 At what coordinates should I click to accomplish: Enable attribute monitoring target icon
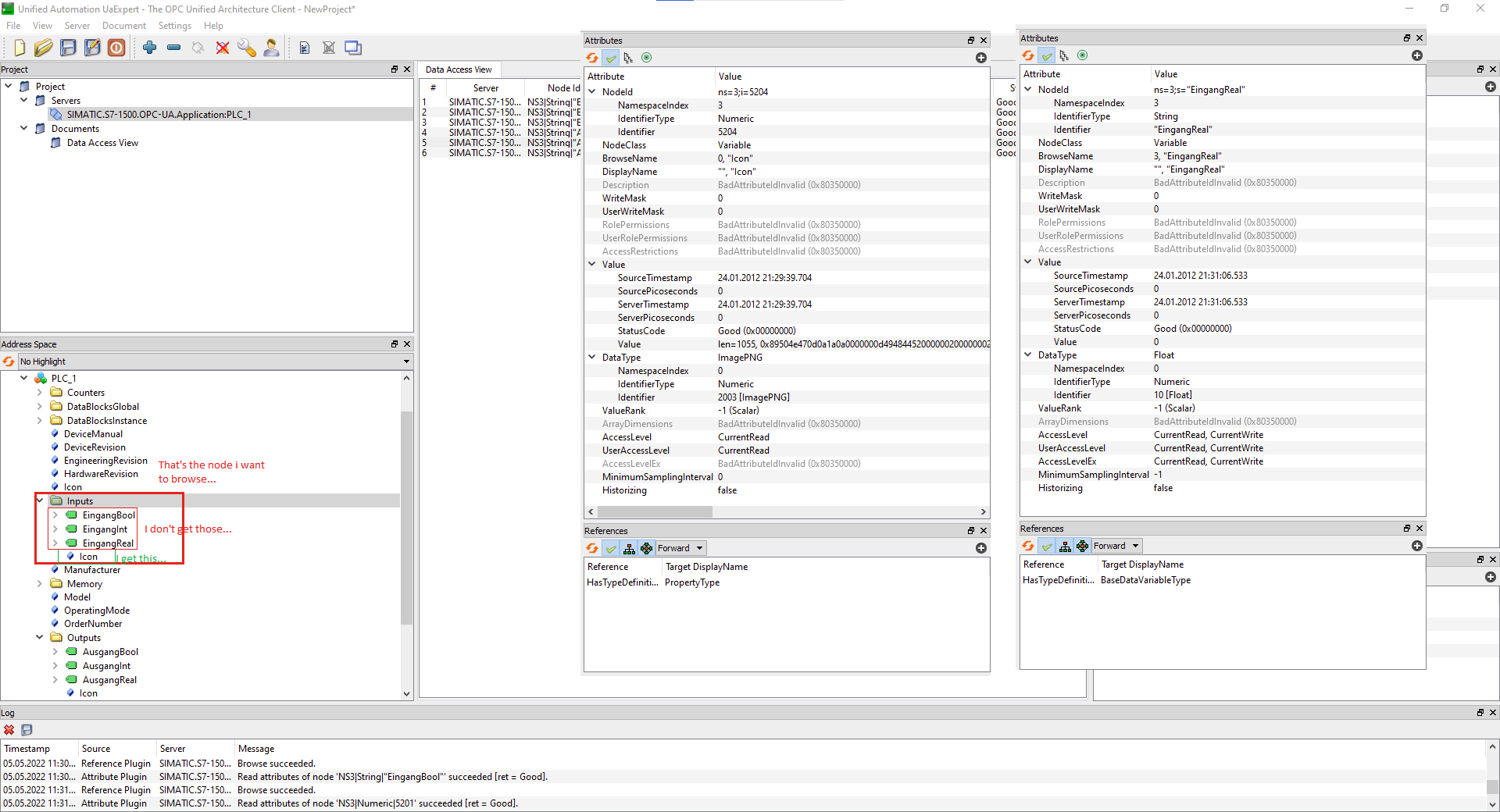point(647,58)
